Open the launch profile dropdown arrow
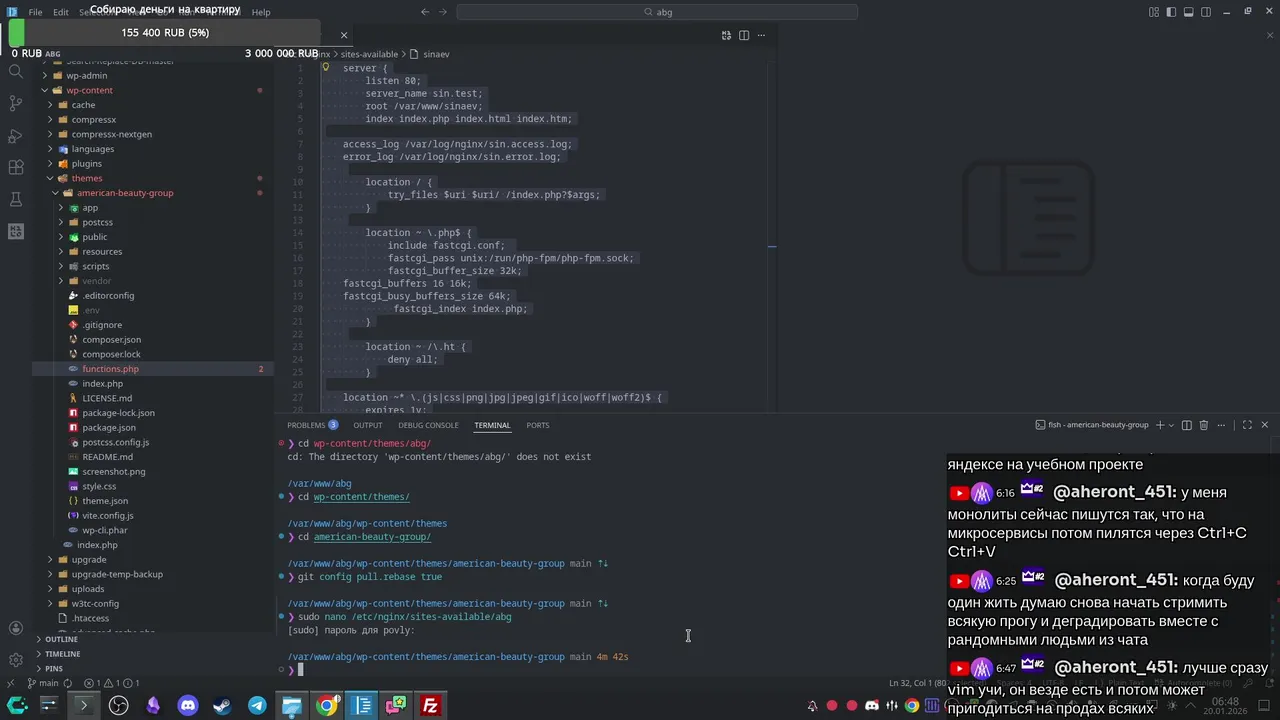The image size is (1280, 720). pos(1171,425)
